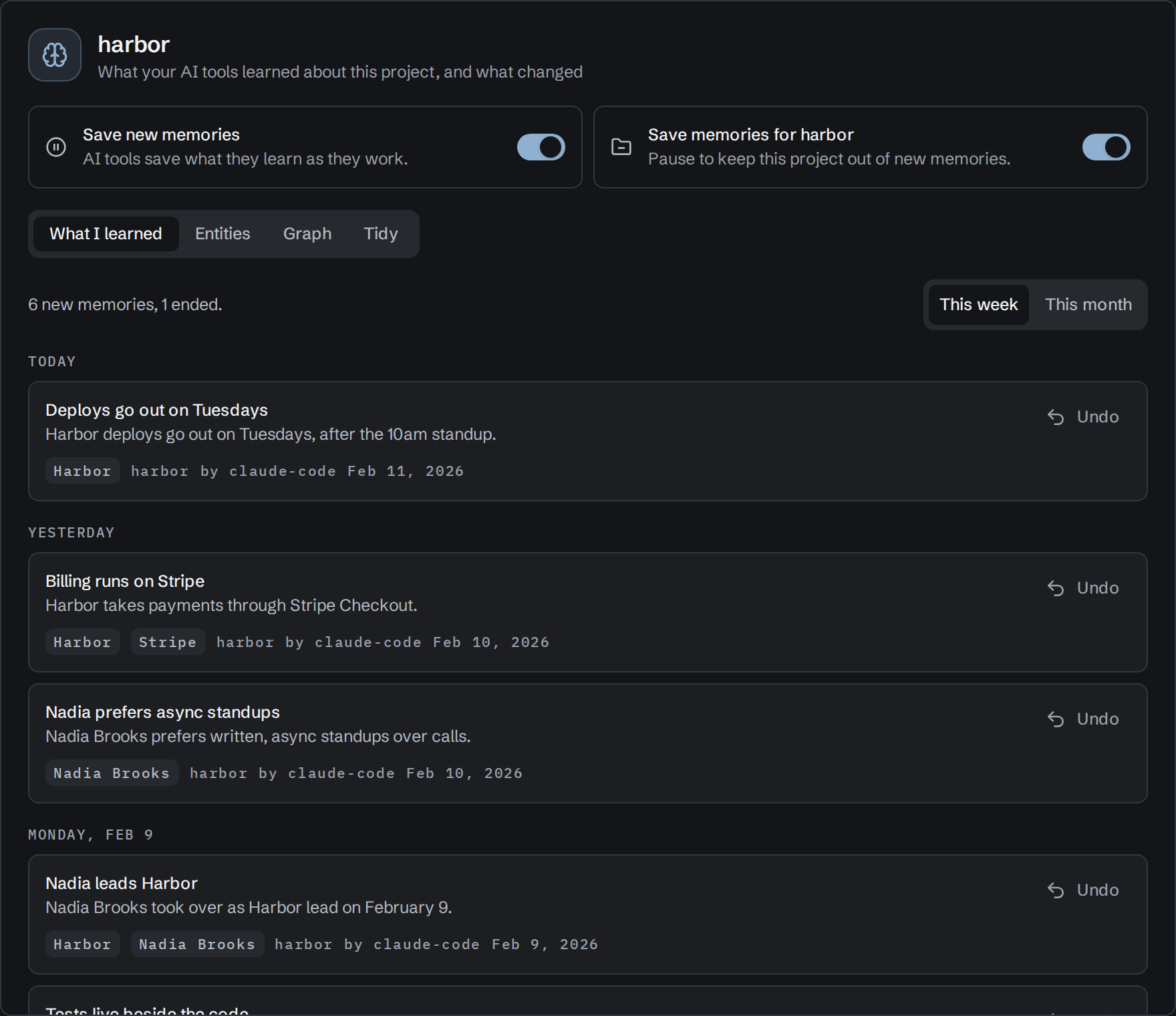
Task: Undo the Billing runs on Stripe memory
Action: tap(1083, 588)
